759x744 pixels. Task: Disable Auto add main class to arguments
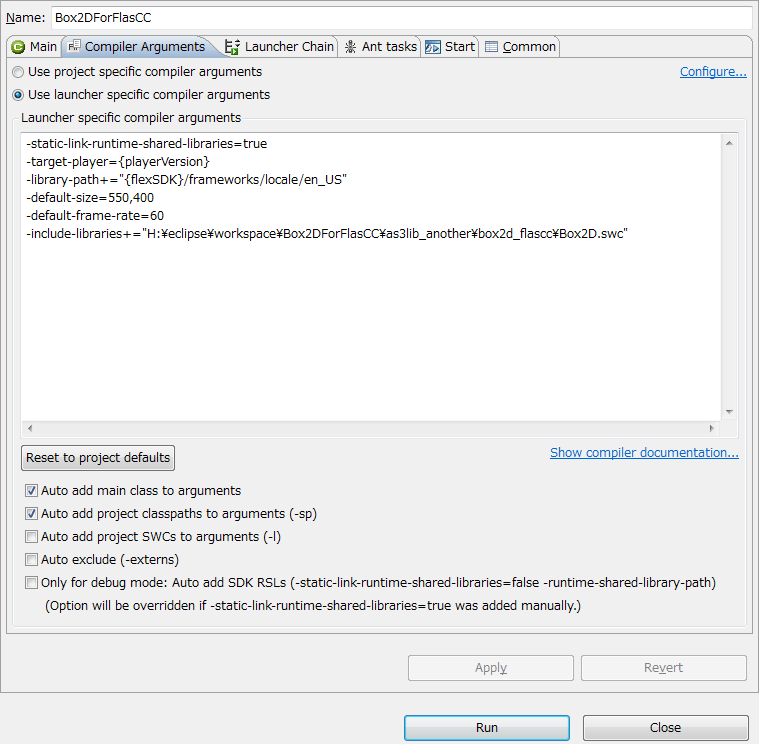pos(32,491)
